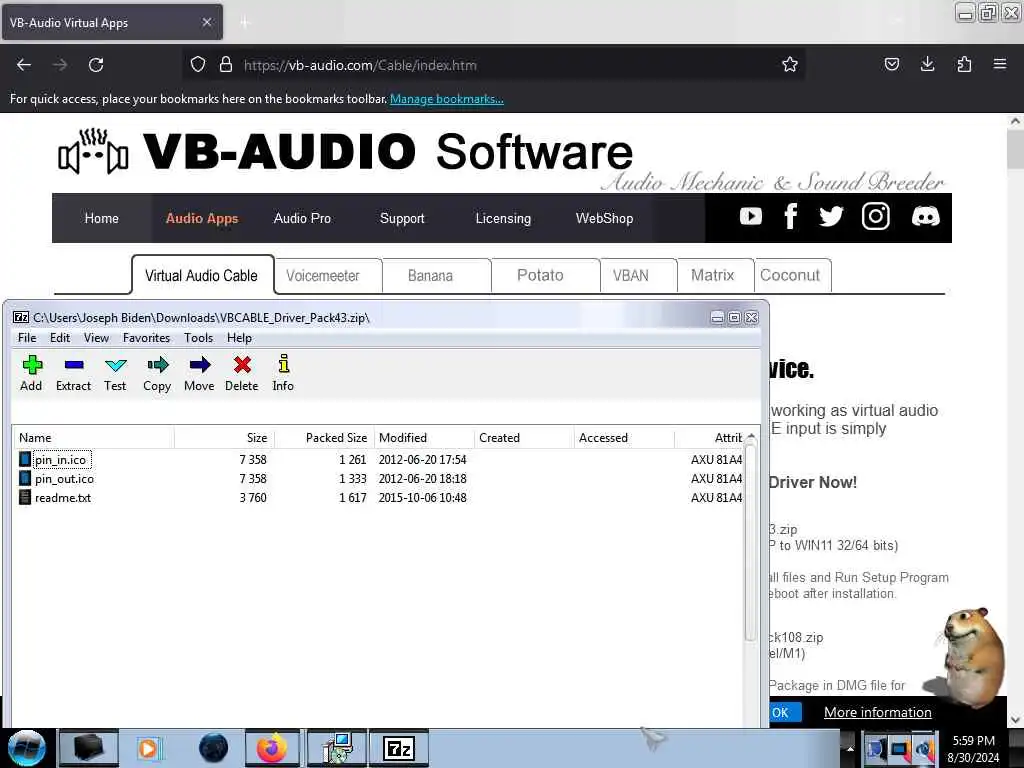Open the Discord social icon
1024x768 pixels.
pyautogui.click(x=925, y=216)
